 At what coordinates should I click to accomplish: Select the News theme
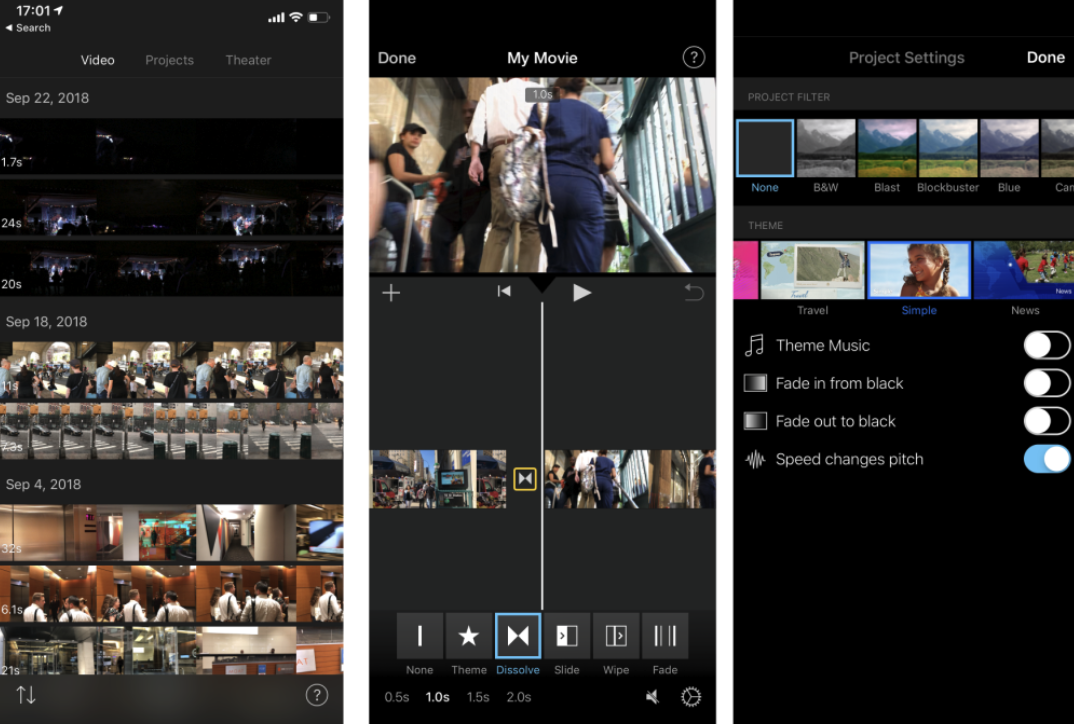point(1024,270)
